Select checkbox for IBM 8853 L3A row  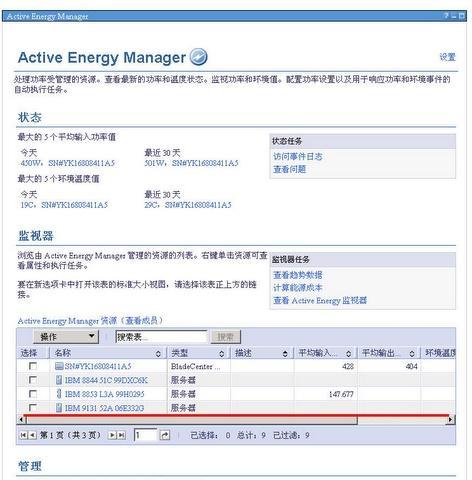click(x=33, y=394)
